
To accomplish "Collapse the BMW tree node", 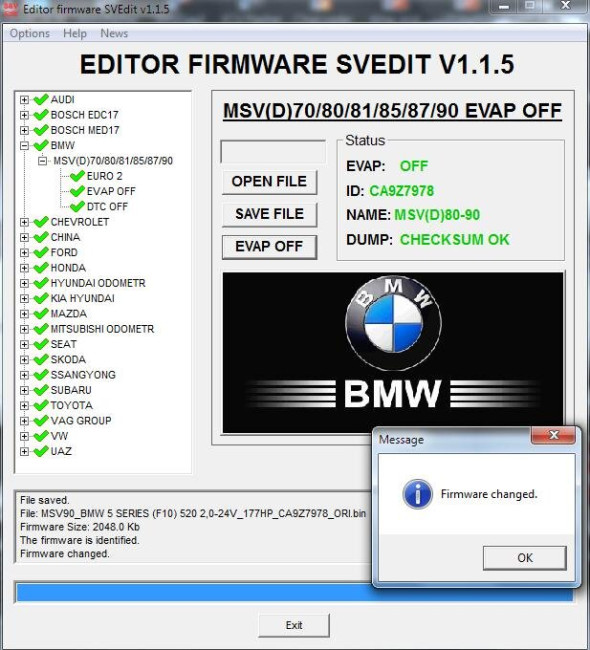I will pos(24,146).
